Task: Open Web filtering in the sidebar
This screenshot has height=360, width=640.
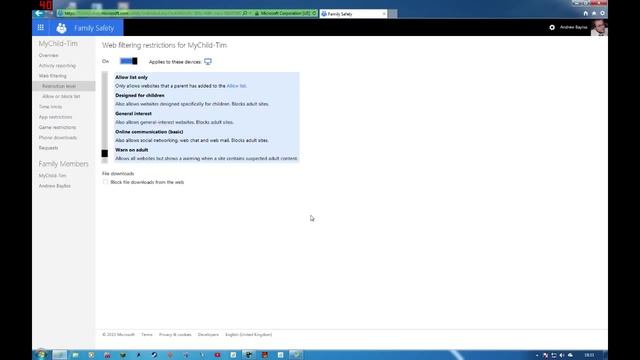Action: click(x=52, y=76)
